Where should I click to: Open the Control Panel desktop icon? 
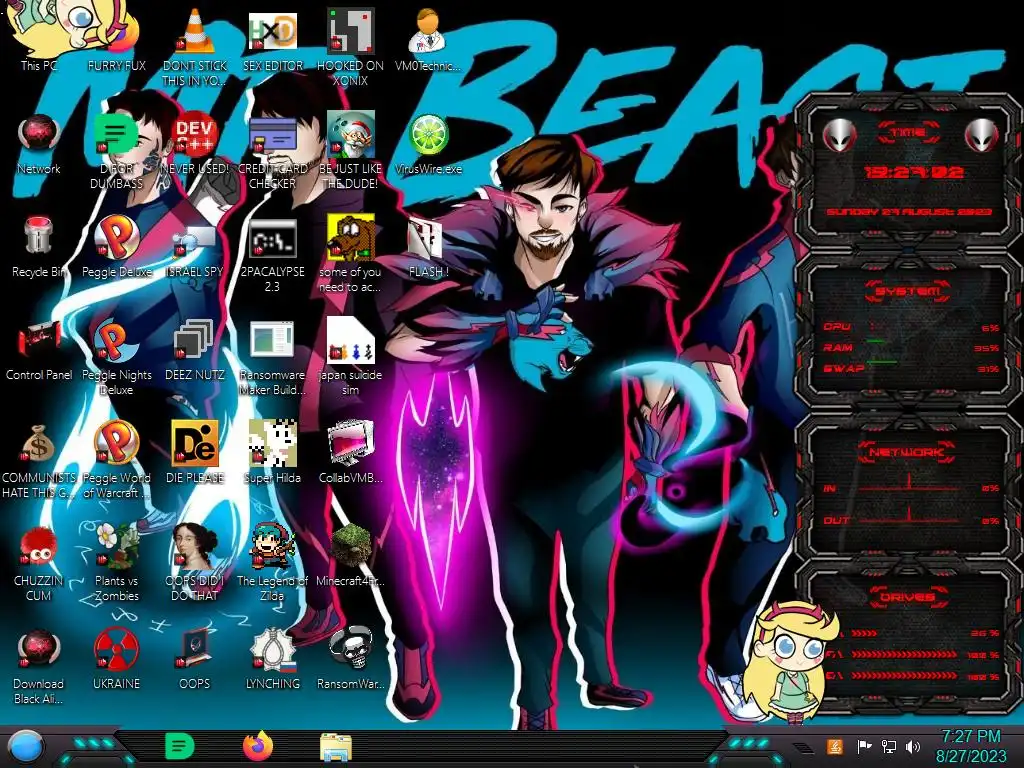click(x=39, y=350)
